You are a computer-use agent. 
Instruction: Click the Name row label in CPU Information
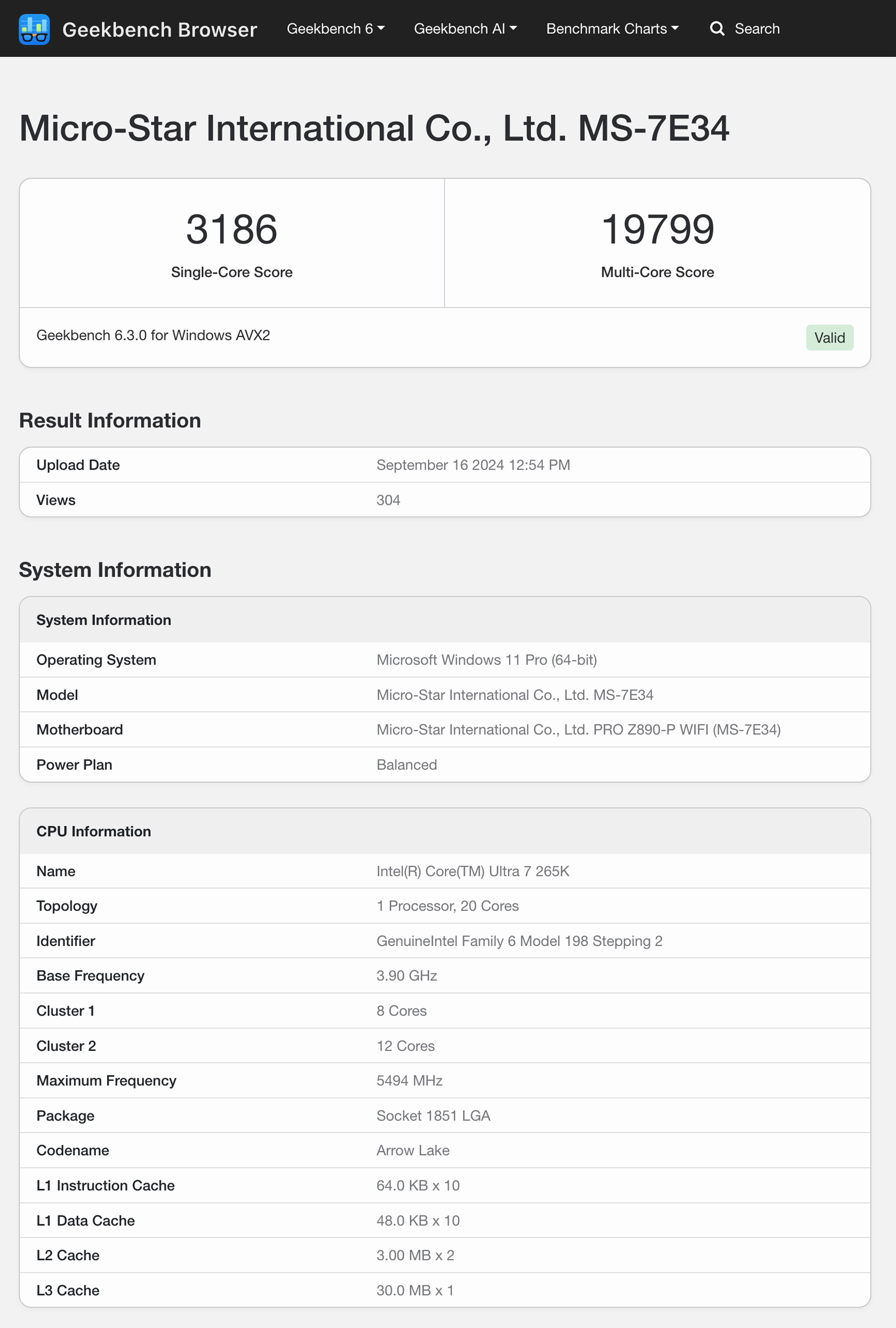[x=56, y=871]
